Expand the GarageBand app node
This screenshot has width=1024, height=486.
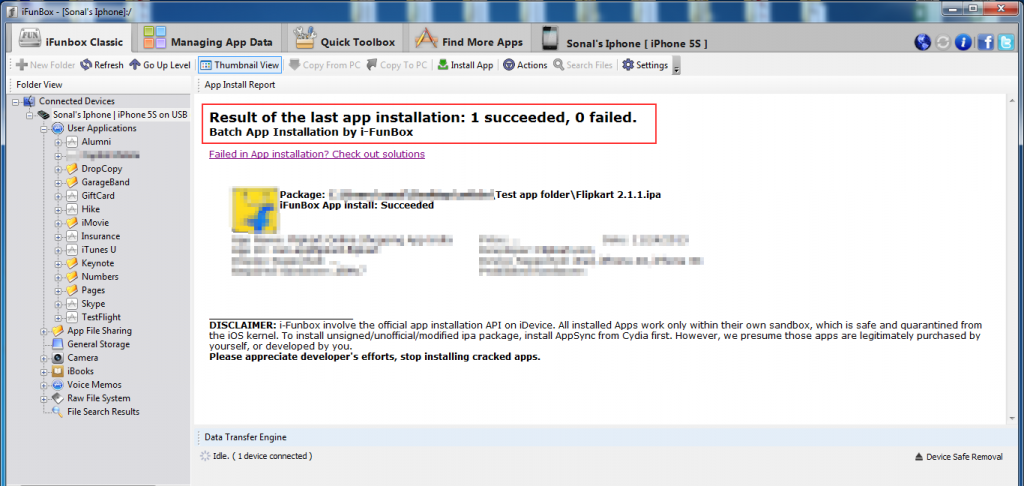click(58, 182)
